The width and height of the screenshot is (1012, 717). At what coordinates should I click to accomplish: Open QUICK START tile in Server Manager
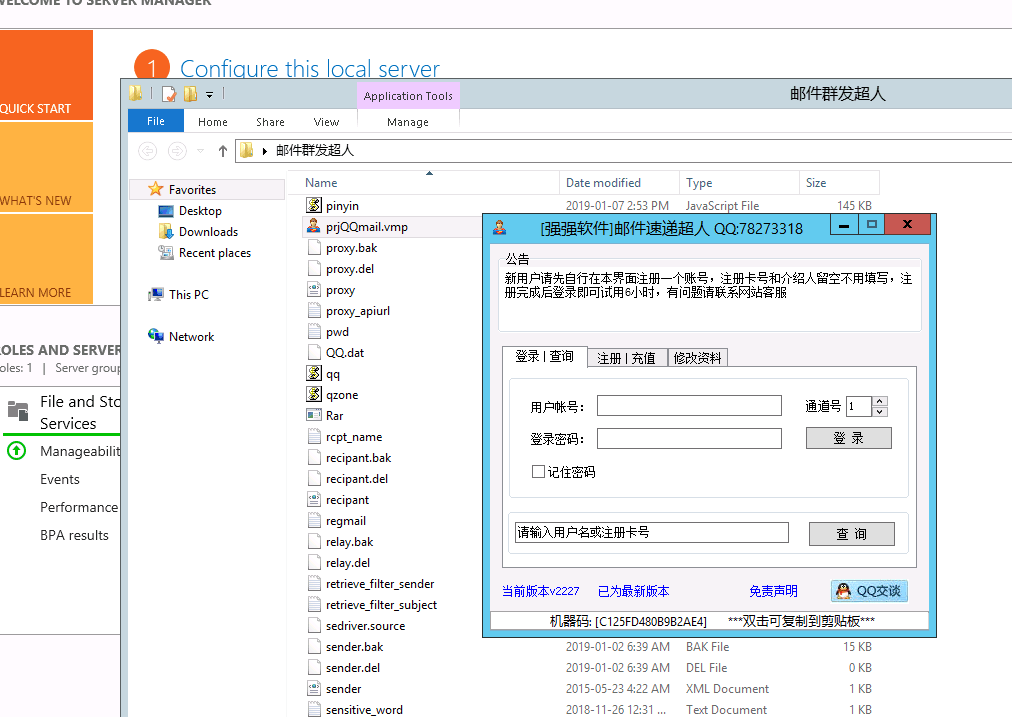[45, 75]
